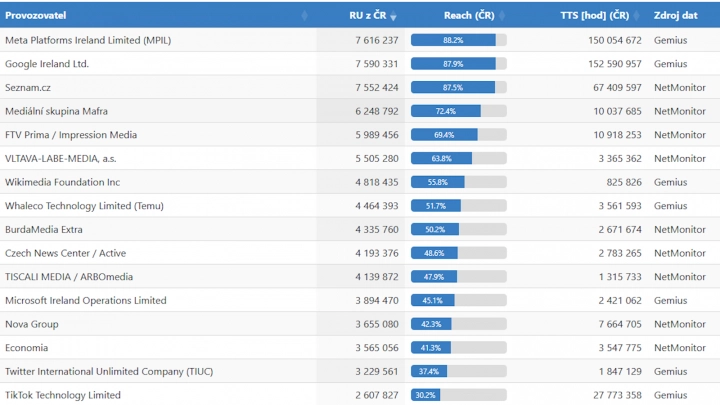Sort by TTS [hod] (ČR) column header
Image resolution: width=720 pixels, height=405 pixels.
pyautogui.click(x=595, y=15)
